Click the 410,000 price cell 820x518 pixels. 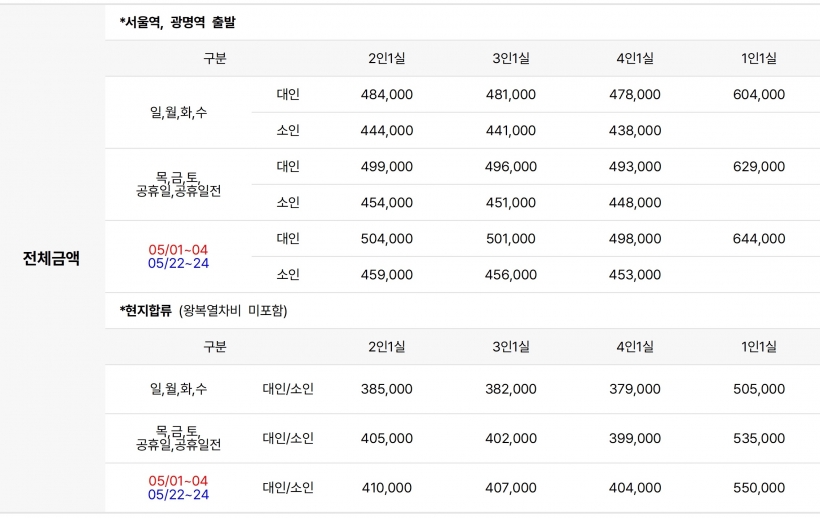coord(386,488)
